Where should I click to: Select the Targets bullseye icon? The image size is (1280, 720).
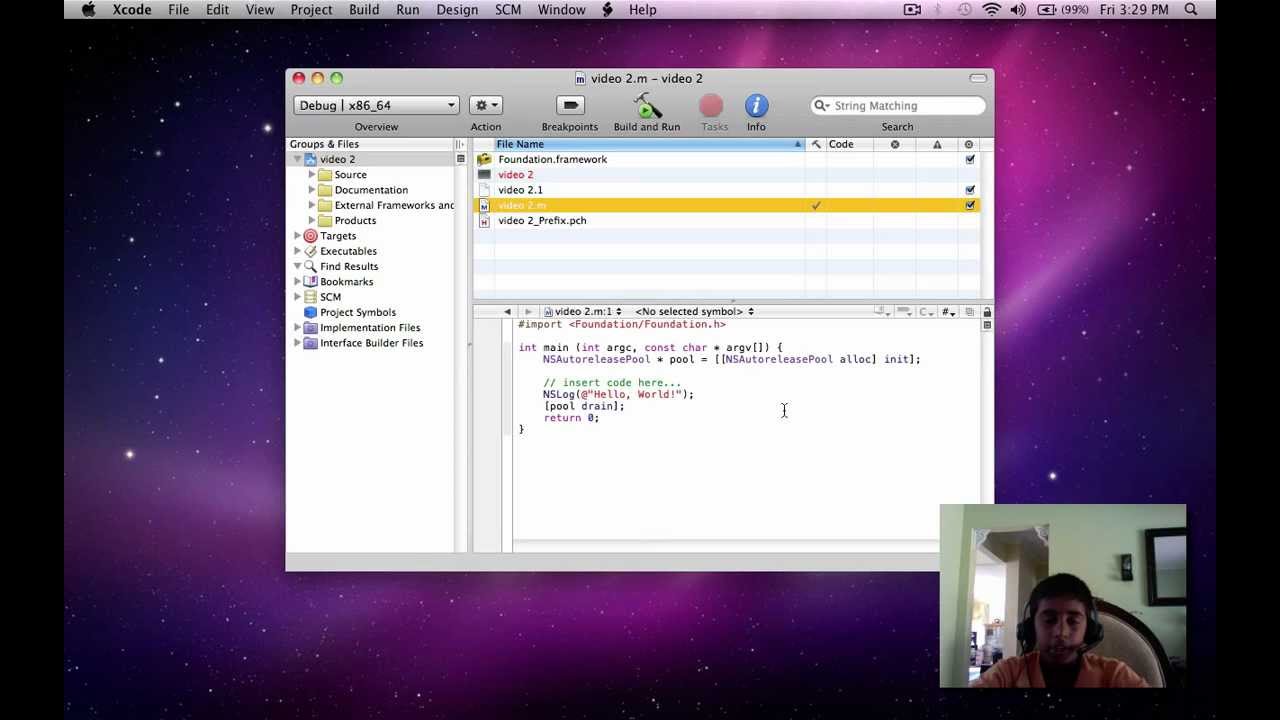click(x=310, y=235)
